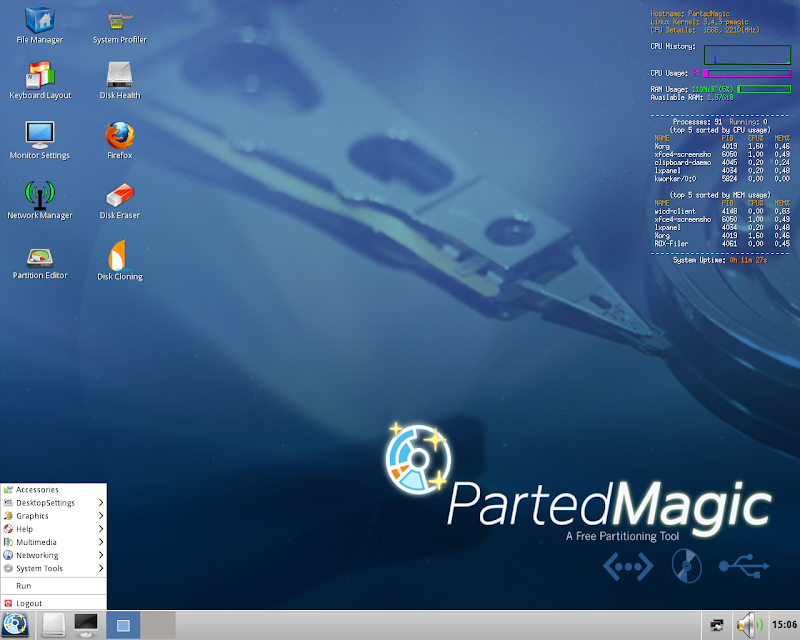
Task: Open the Help menu category
Action: tap(54, 529)
